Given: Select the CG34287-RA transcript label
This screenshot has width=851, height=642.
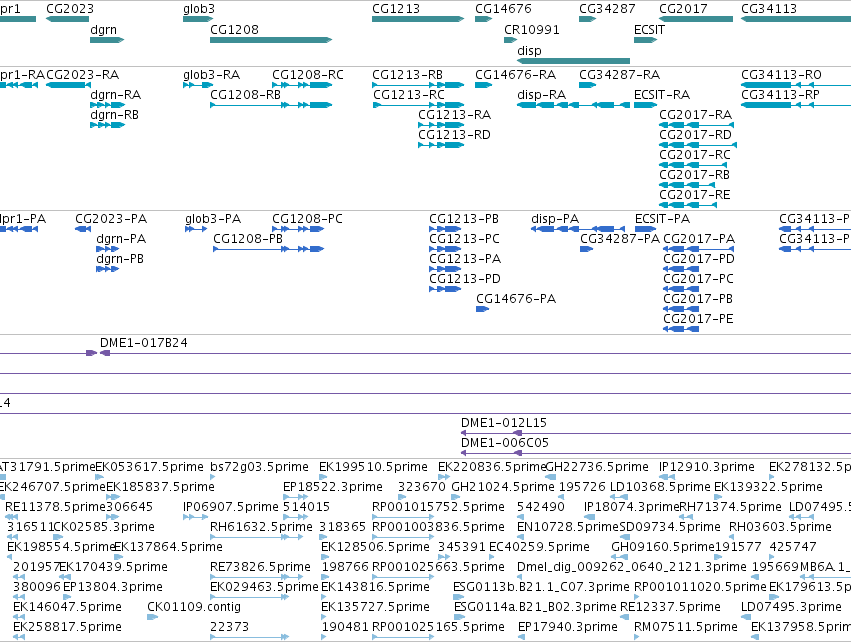Looking at the screenshot, I should click(620, 75).
